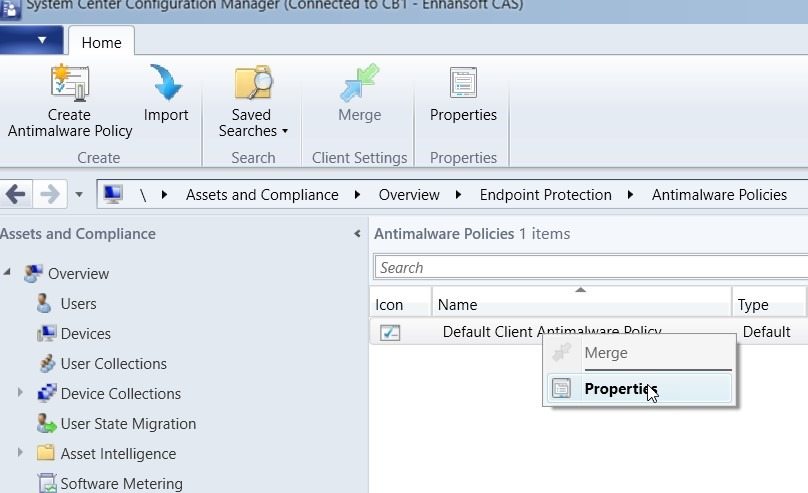Expand the Device Collections node
Viewport: 808px width, 493px height.
[20, 393]
